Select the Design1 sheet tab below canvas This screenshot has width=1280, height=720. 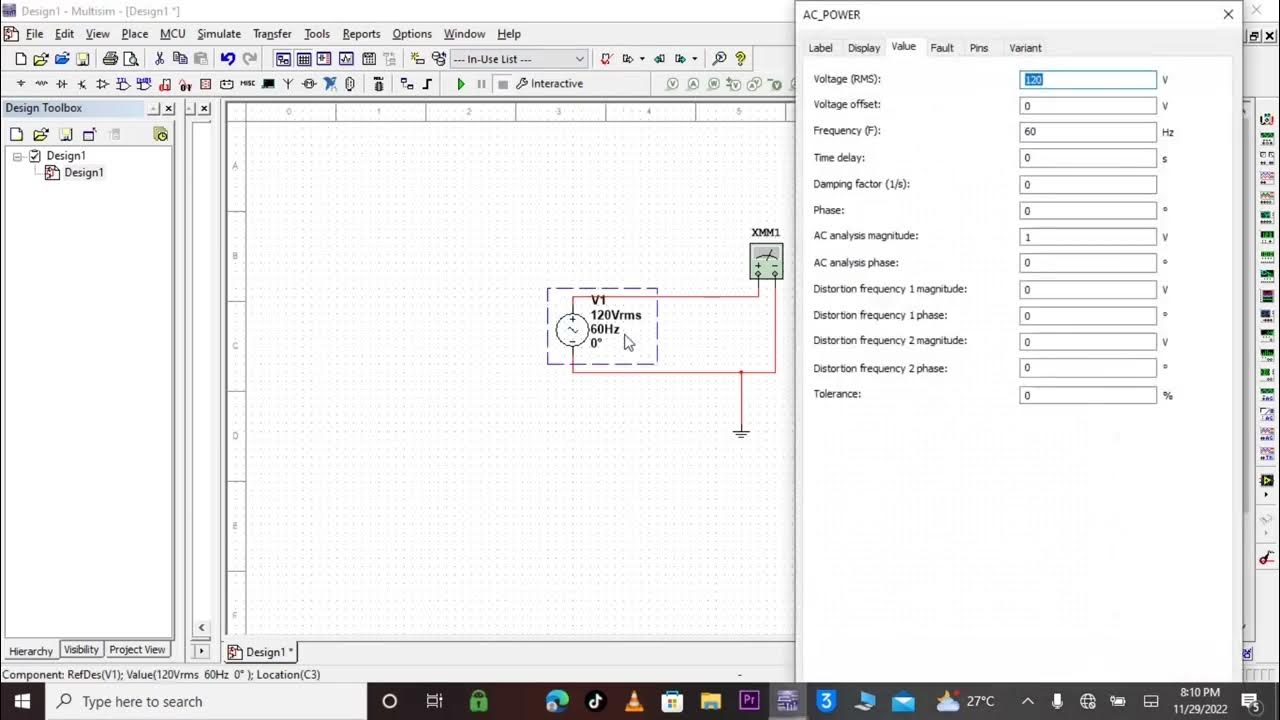coord(261,652)
